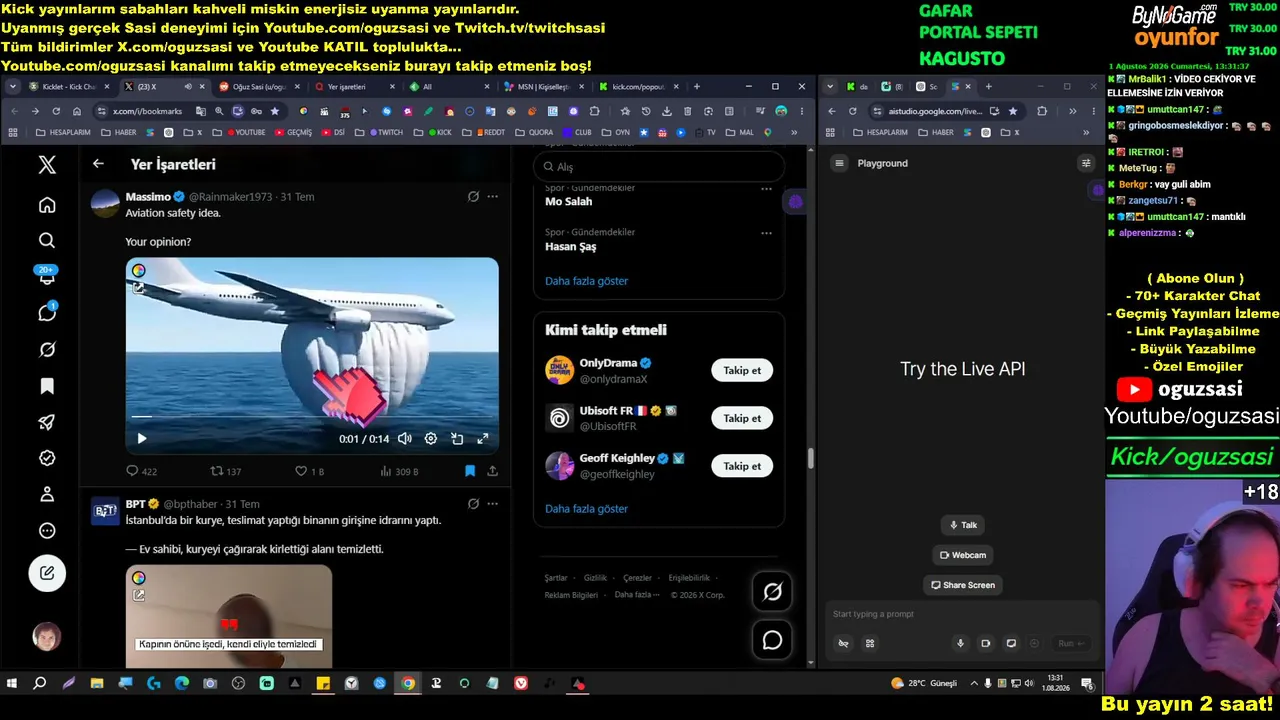Open Bookmarks in the X sidebar
This screenshot has height=720, width=1280.
tap(47, 386)
